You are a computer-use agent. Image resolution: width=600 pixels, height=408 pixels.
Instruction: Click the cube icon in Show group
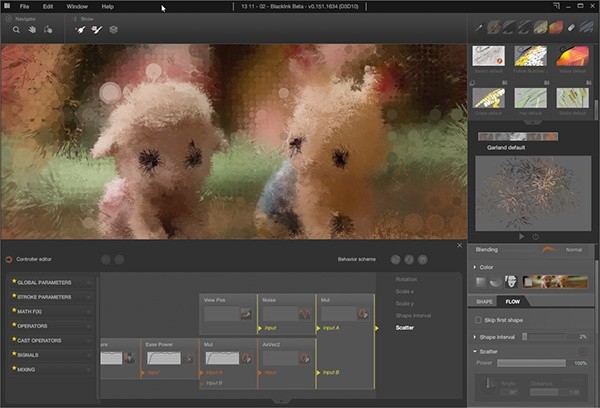(113, 29)
